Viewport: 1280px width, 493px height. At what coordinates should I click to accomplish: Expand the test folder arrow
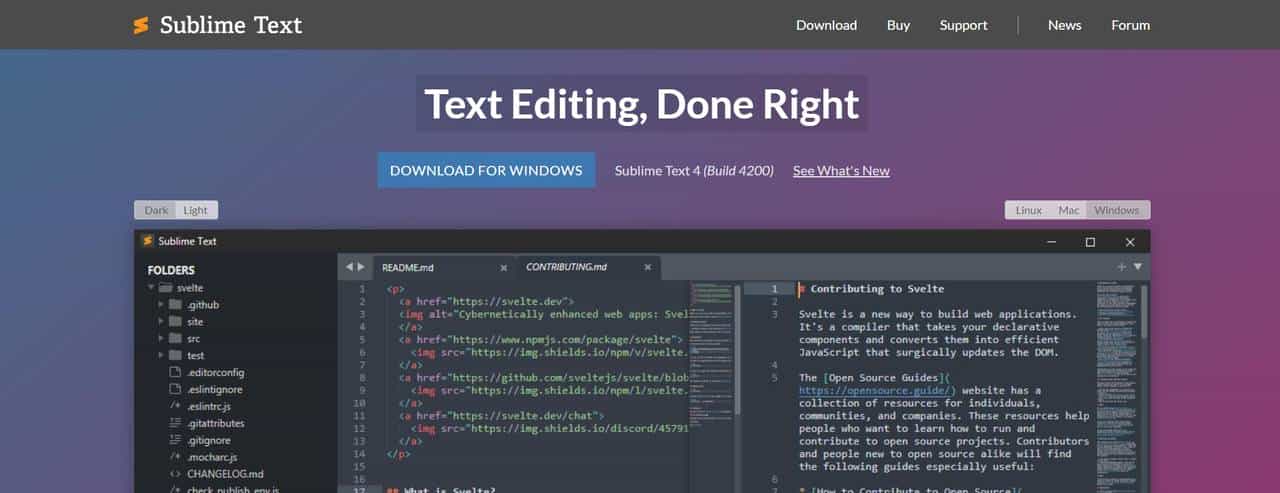click(161, 356)
